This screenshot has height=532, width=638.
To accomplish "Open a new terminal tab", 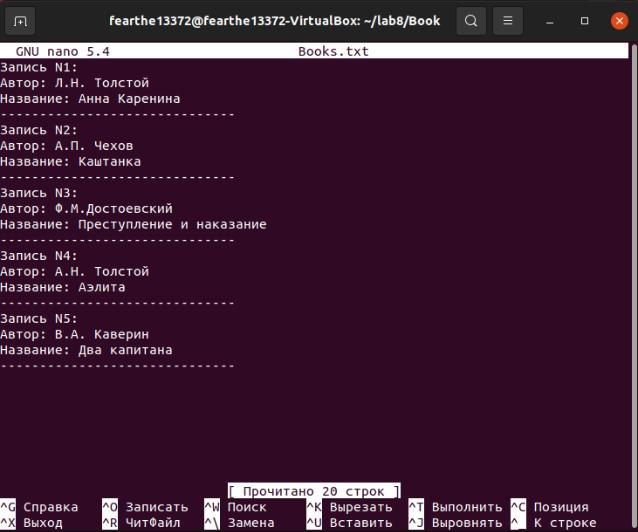I will (20, 21).
